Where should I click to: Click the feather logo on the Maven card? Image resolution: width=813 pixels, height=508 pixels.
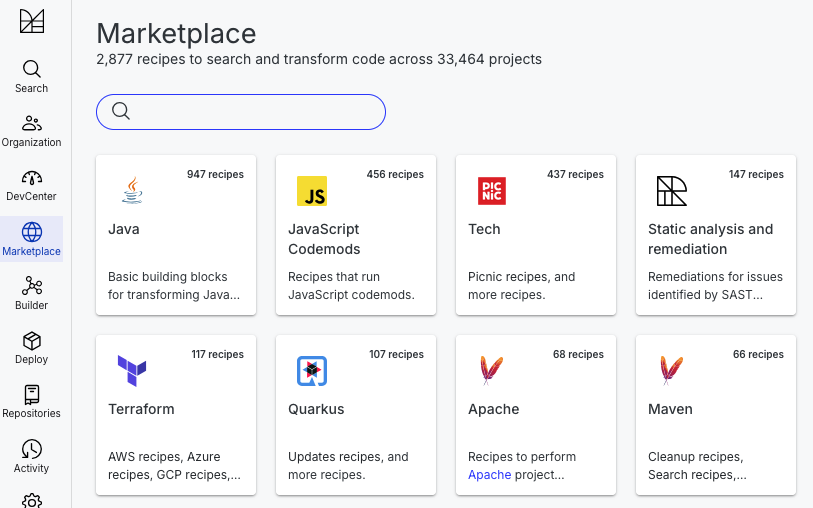[x=671, y=371]
